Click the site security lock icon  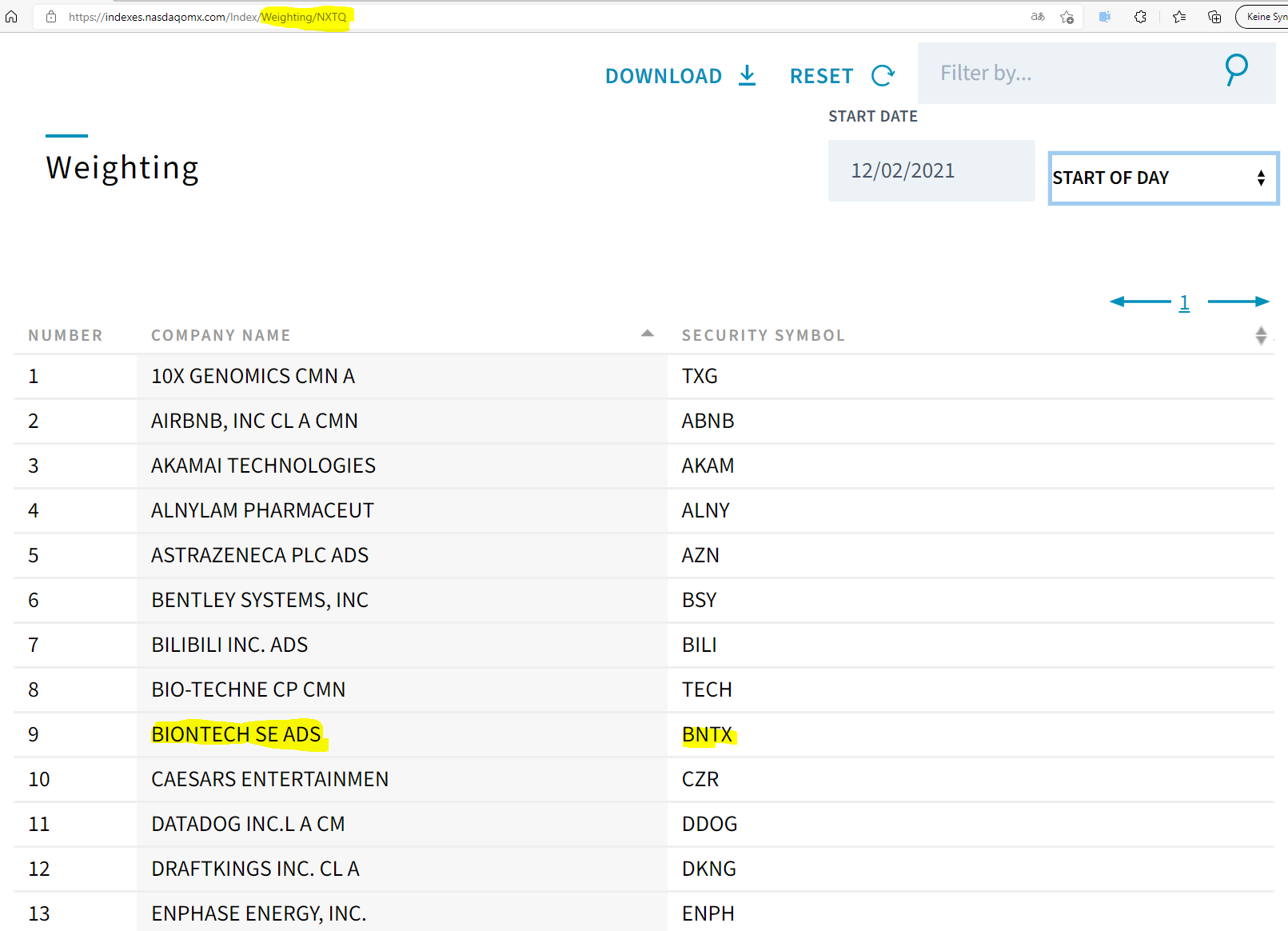point(51,17)
